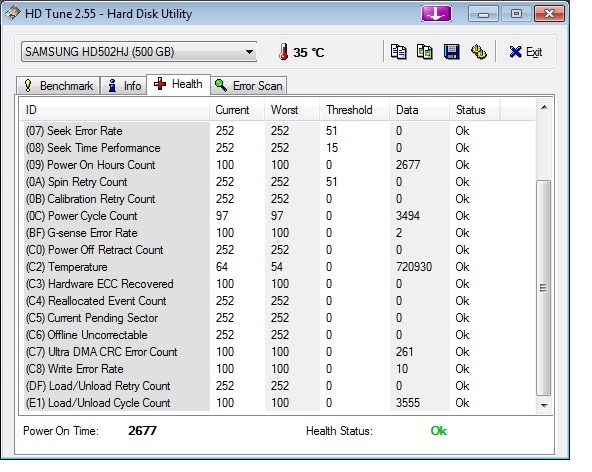Click the thermometer temperature icon
Viewport: 592px width, 472px height.
[284, 52]
